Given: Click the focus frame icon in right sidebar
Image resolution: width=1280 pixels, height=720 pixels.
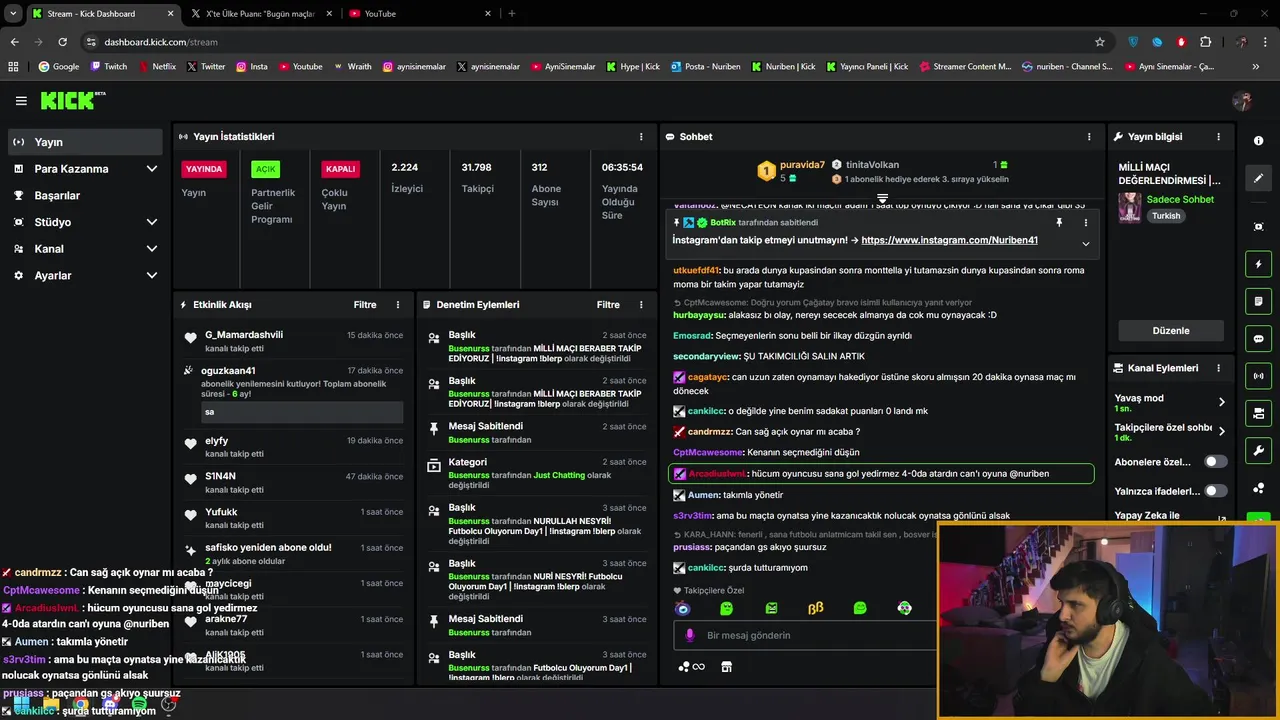Looking at the screenshot, I should click(1258, 227).
